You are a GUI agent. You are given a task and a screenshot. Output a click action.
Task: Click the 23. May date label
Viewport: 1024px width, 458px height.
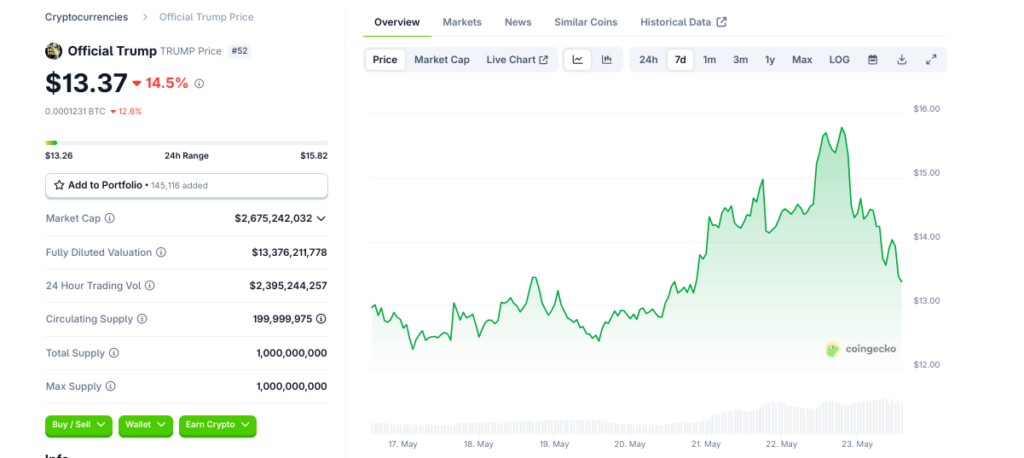[x=857, y=444]
